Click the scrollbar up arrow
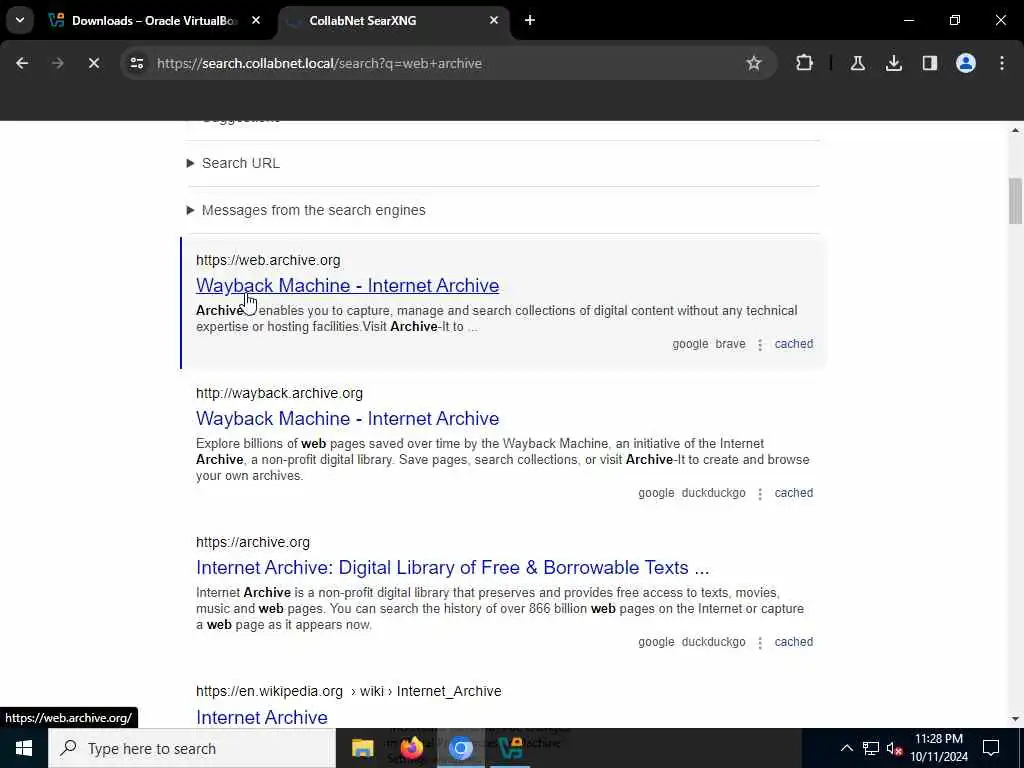 pyautogui.click(x=1015, y=131)
